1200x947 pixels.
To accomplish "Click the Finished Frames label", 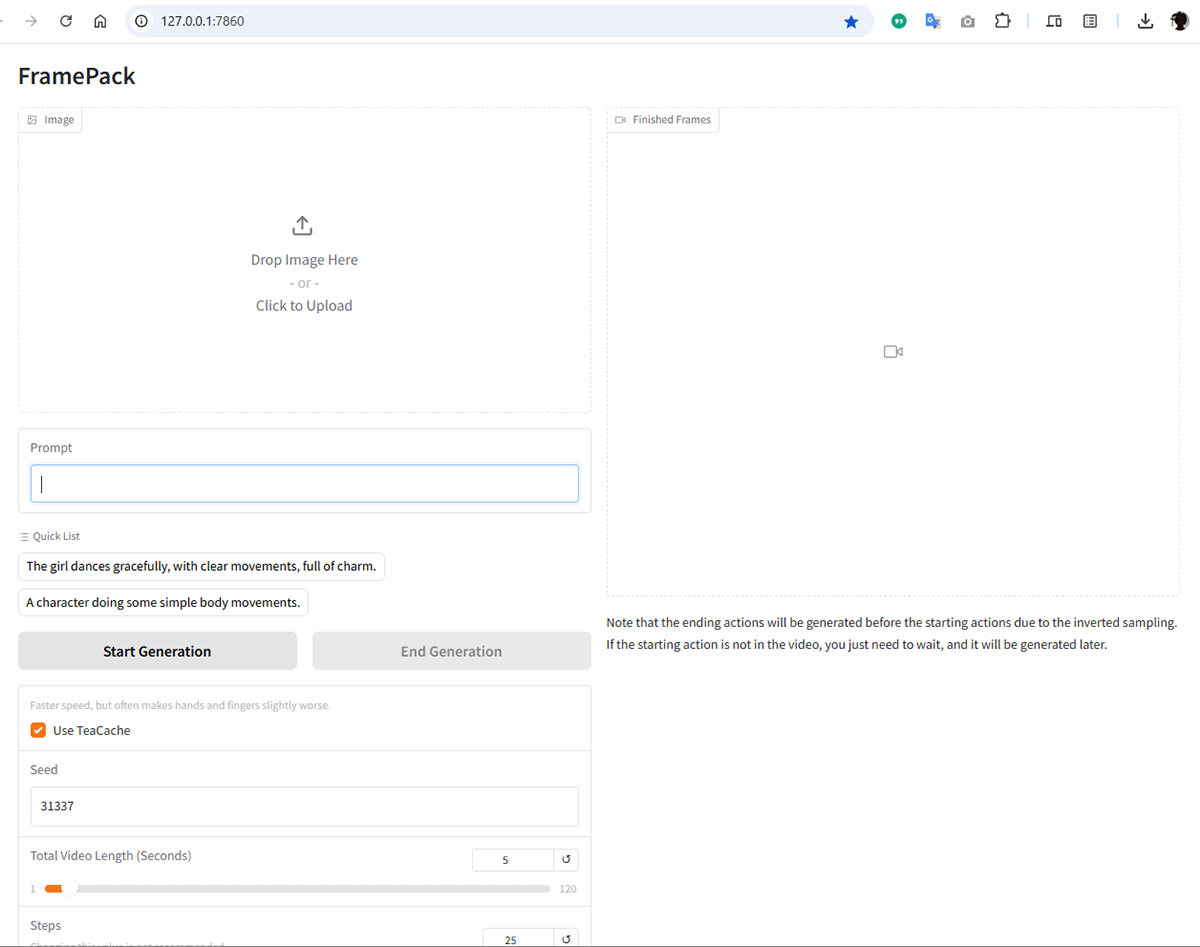I will (x=663, y=119).
